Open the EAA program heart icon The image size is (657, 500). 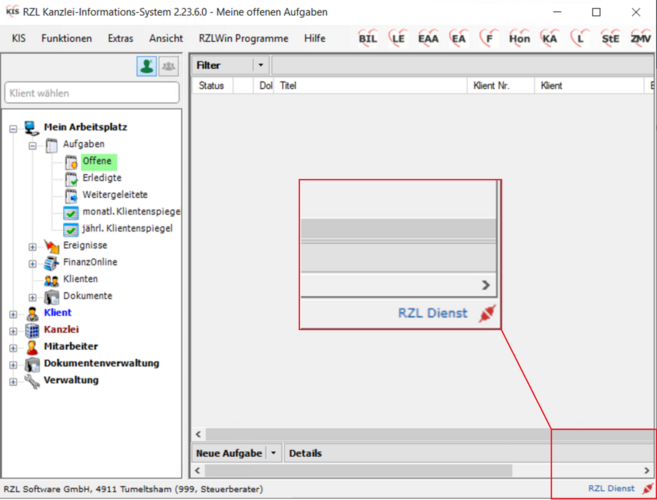tap(428, 38)
